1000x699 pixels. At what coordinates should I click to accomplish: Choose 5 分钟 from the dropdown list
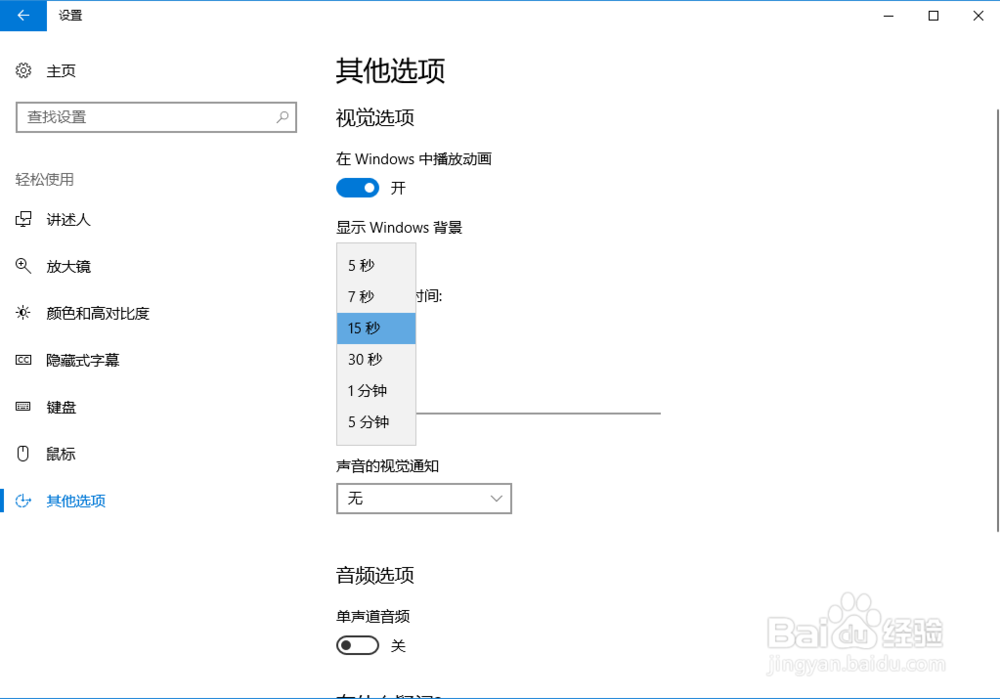pos(376,422)
